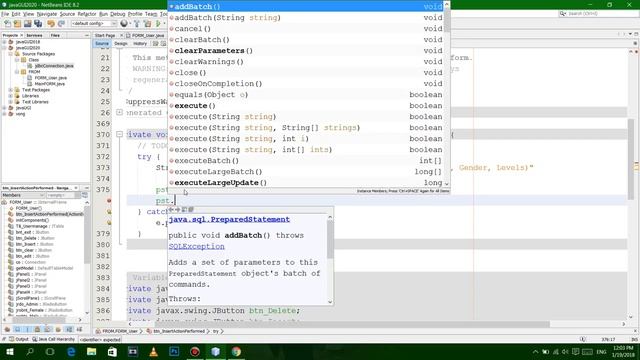640x360 pixels.
Task: Expand the javaGUI2018 project node
Action: (x=4, y=42)
